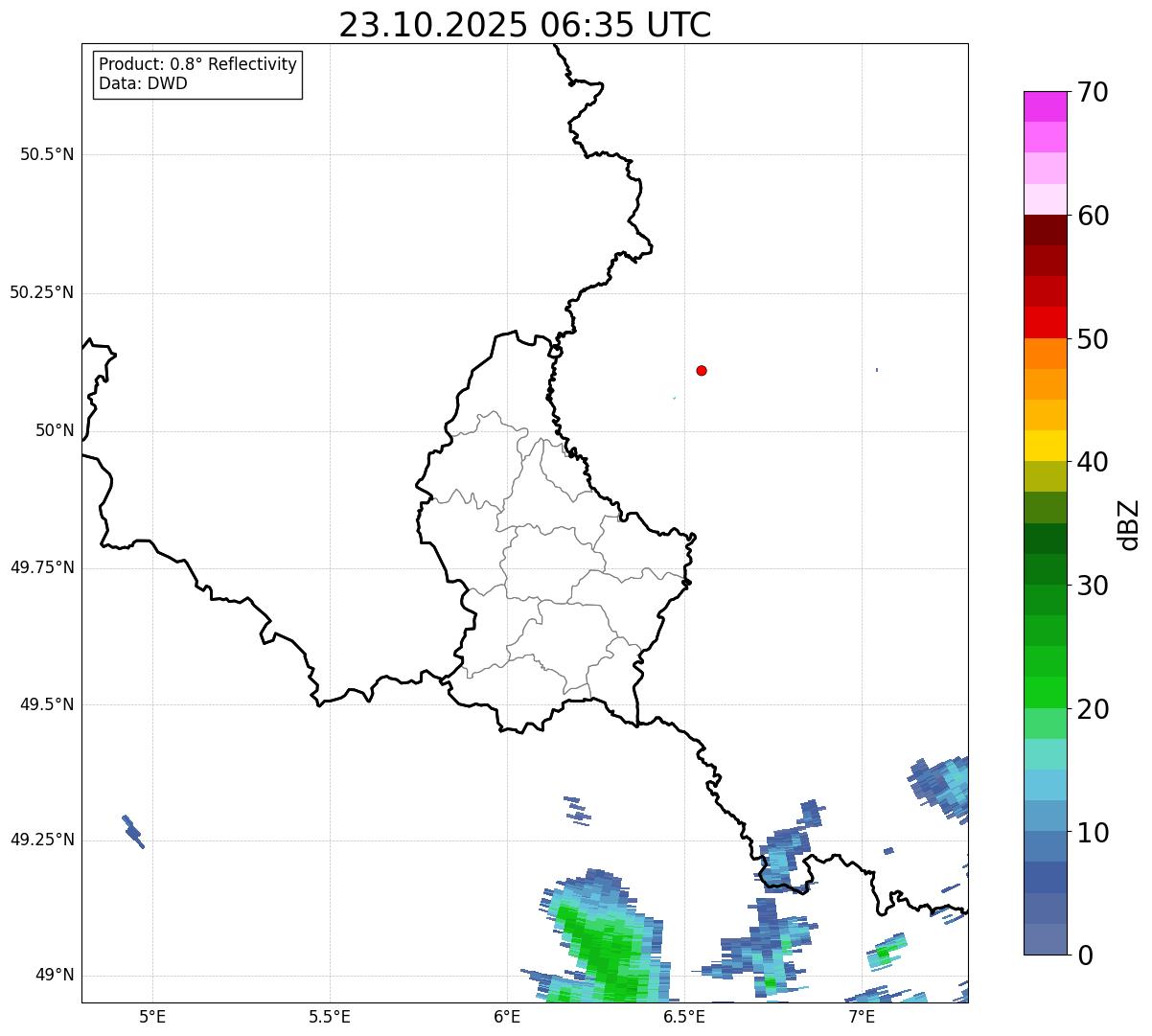The width and height of the screenshot is (1152, 1036).
Task: Click colorbar tick label "30"
Action: click(x=1093, y=586)
